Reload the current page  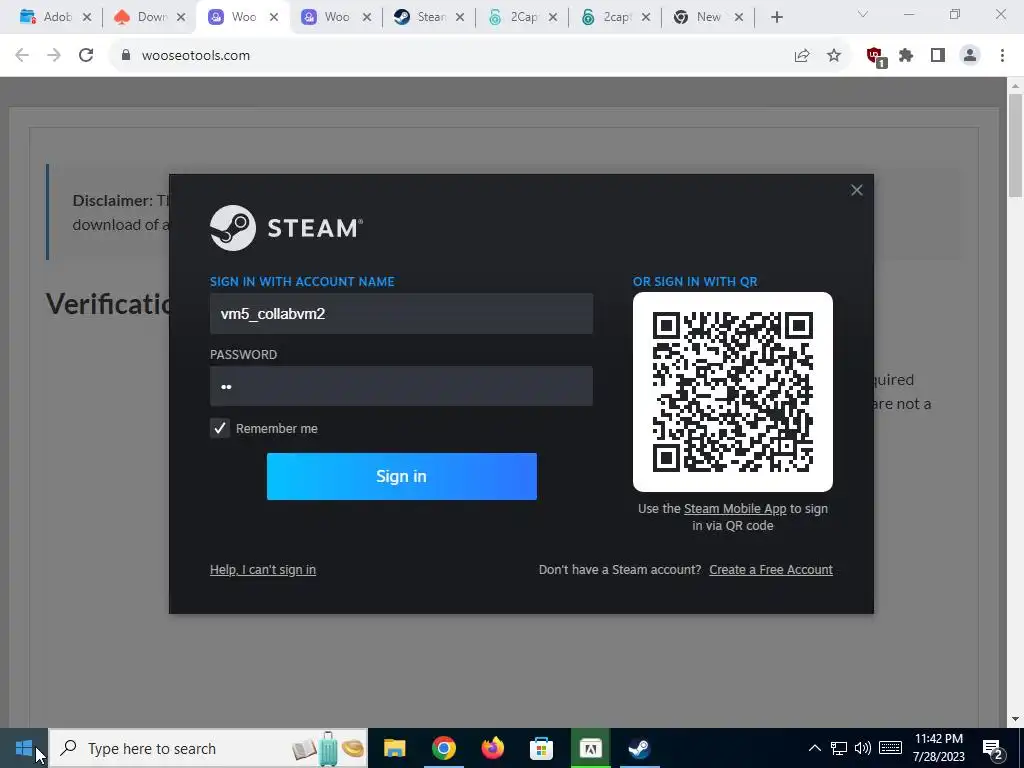pyautogui.click(x=86, y=56)
